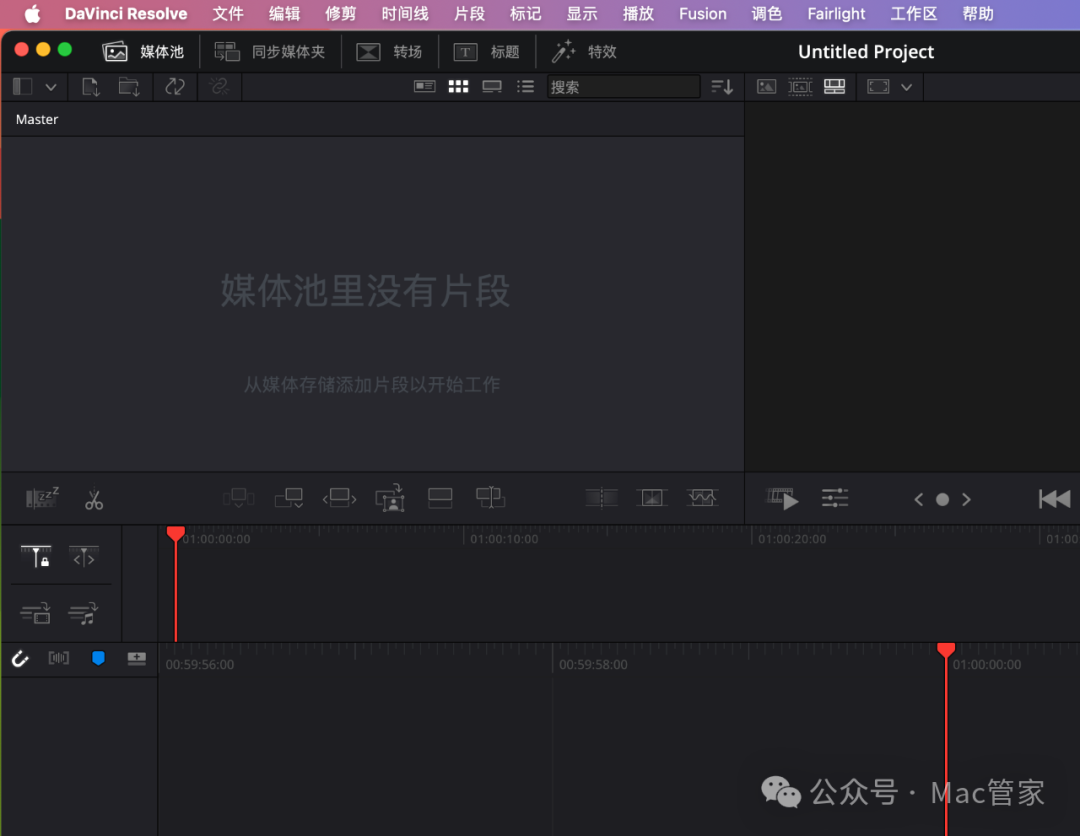Select source clip viewer mode
The width and height of the screenshot is (1080, 836).
[767, 87]
